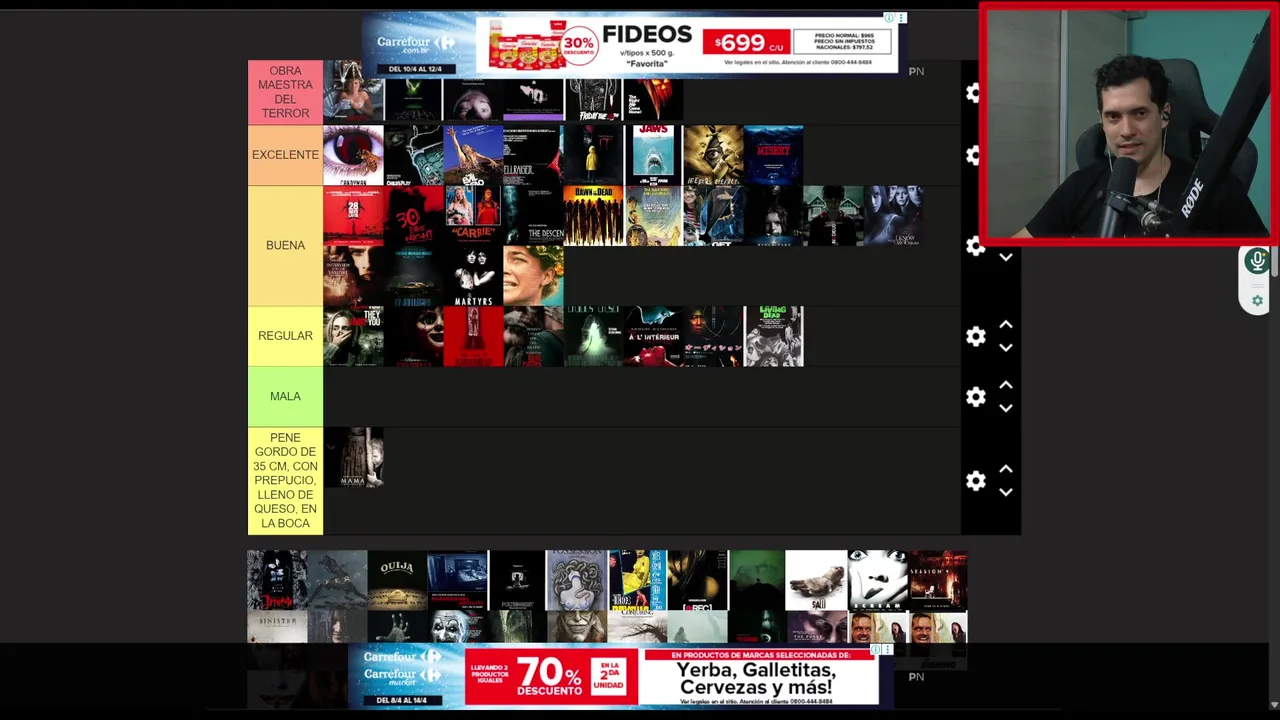Select the Martyrs poster
The image size is (1280, 720).
tap(473, 276)
